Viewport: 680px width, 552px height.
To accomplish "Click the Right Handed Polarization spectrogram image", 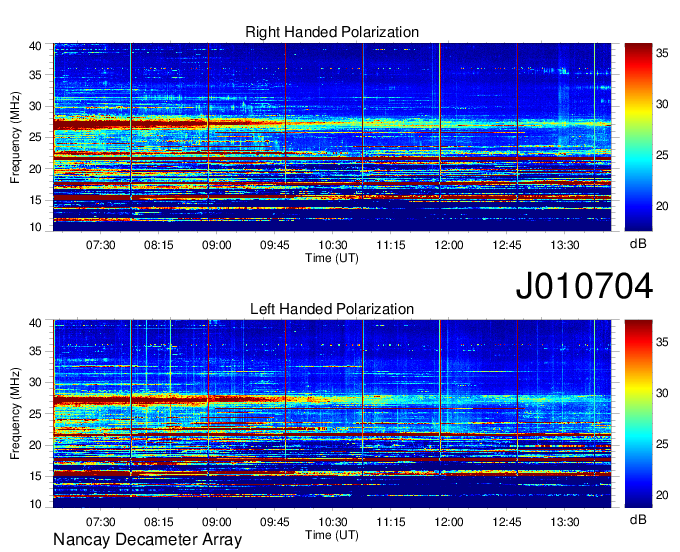I will pos(332,137).
